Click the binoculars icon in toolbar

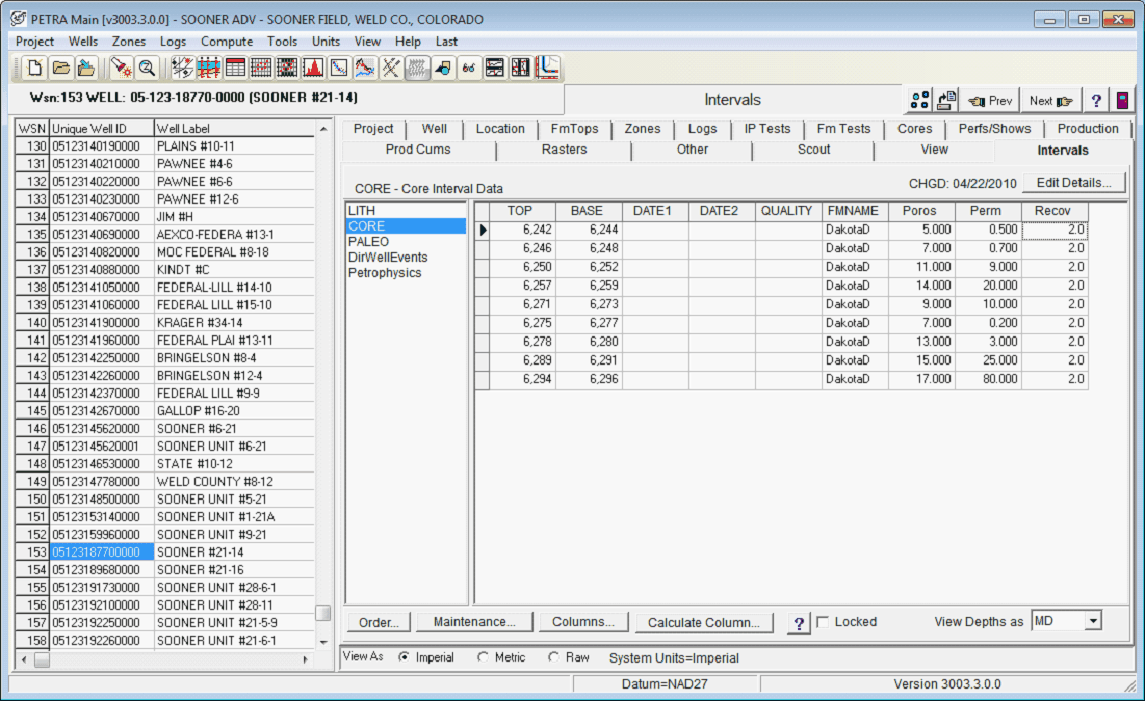468,68
